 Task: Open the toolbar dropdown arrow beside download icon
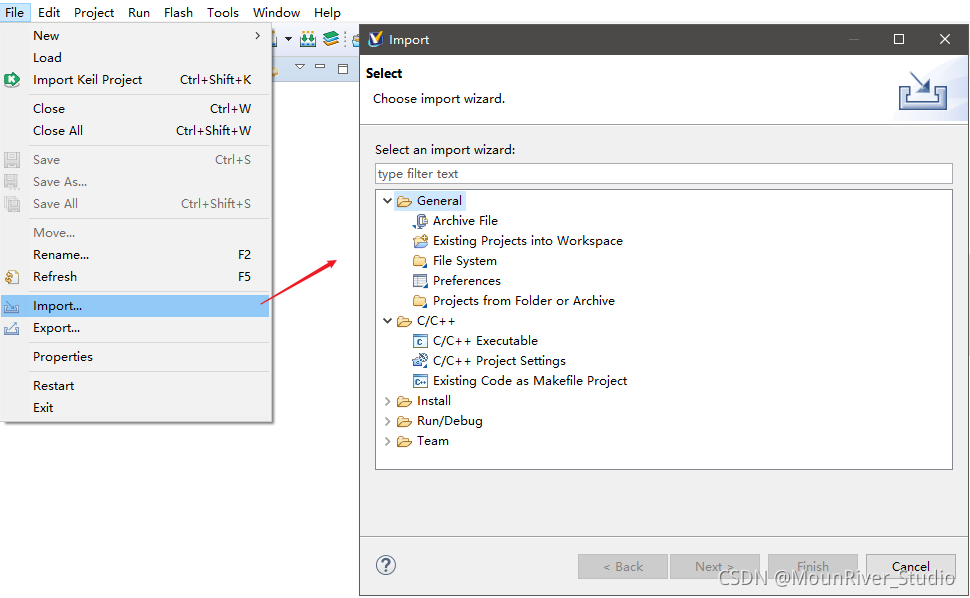(x=288, y=39)
